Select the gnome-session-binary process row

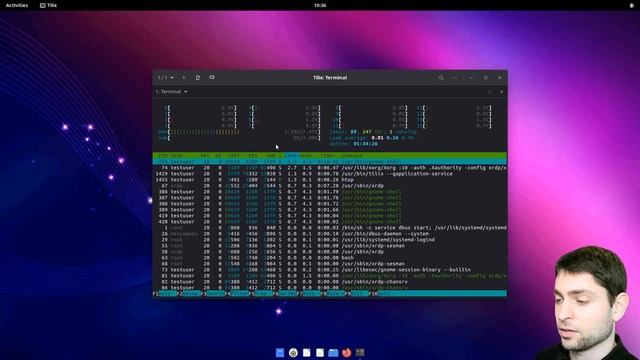tap(330, 270)
